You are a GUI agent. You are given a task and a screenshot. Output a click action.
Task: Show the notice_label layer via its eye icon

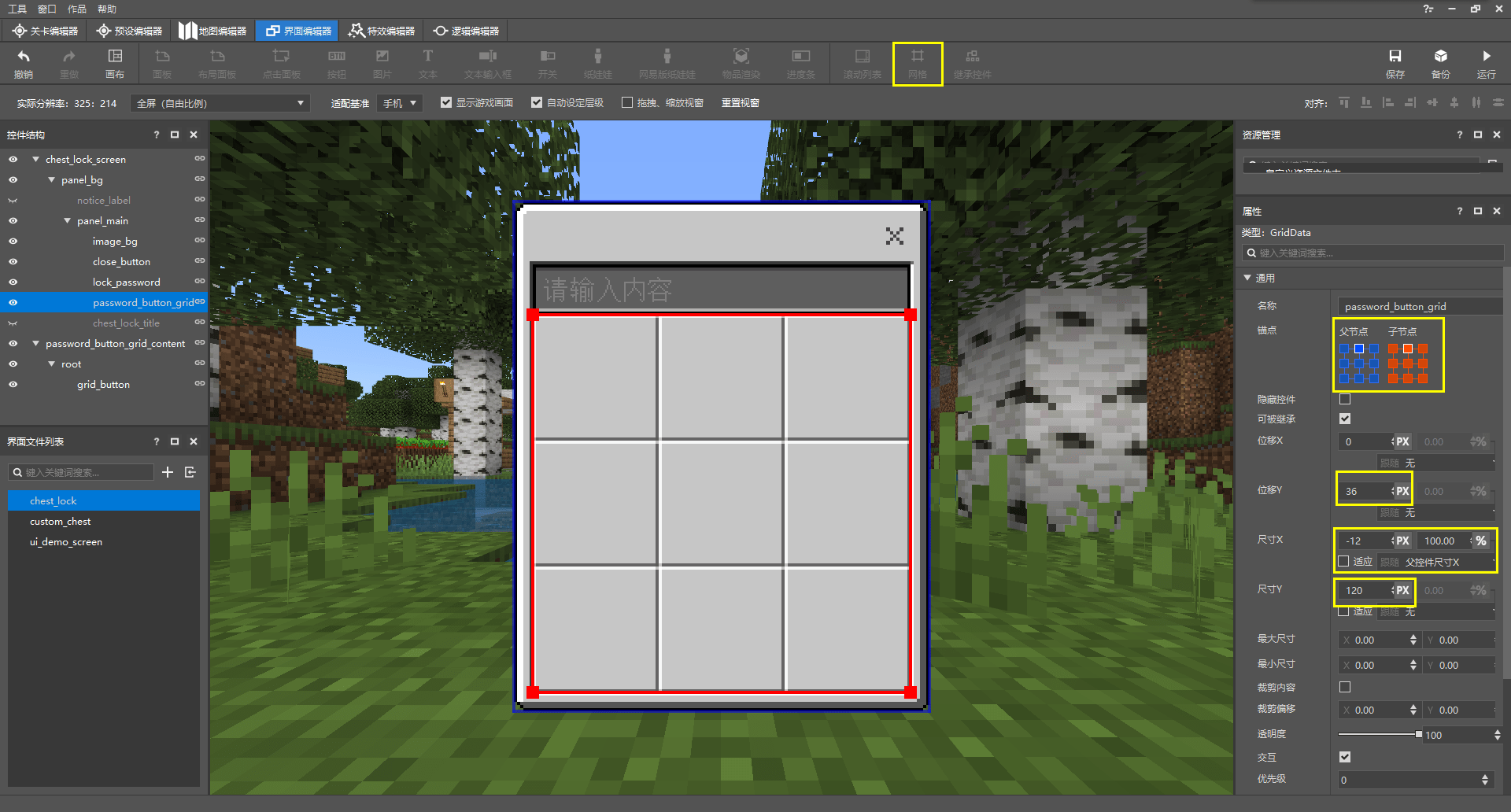(13, 201)
